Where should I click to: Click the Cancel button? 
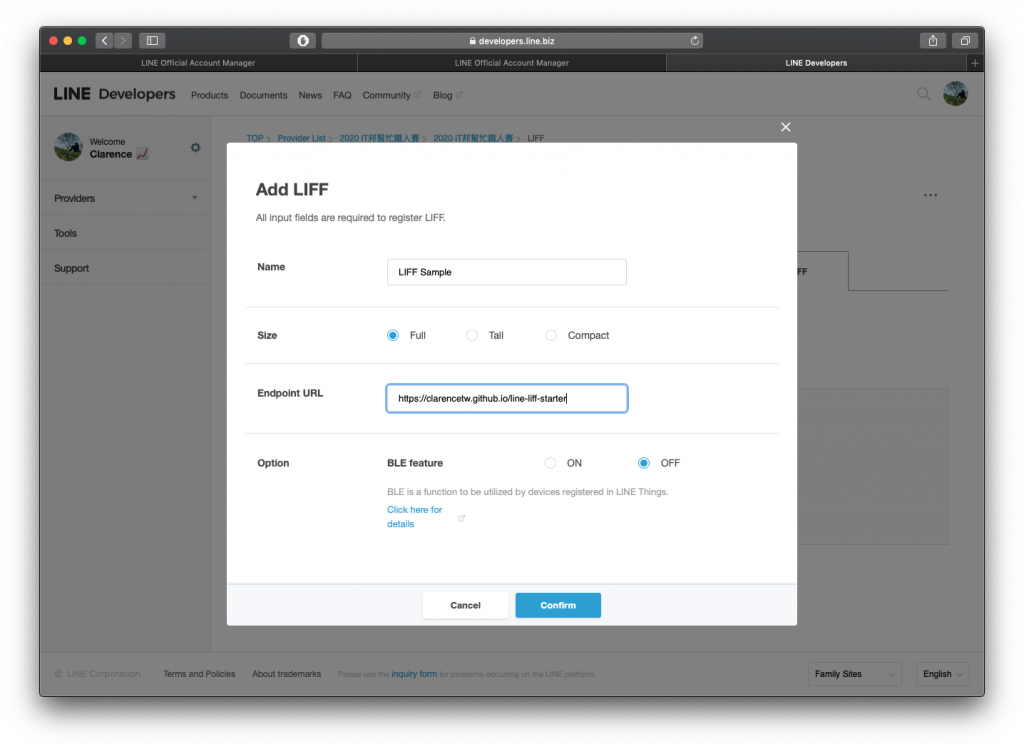point(465,605)
